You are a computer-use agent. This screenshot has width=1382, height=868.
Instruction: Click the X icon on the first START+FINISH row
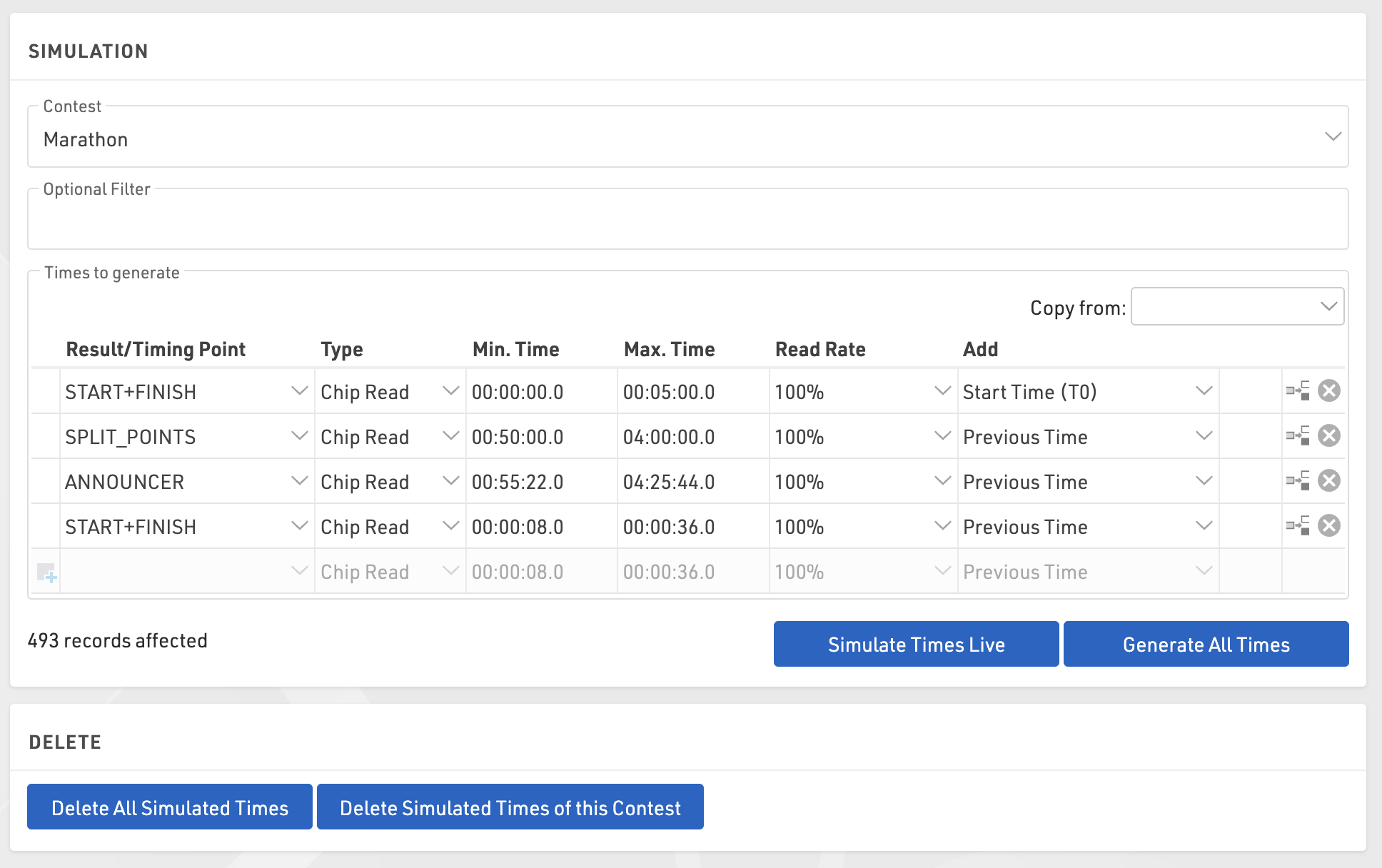(1328, 391)
